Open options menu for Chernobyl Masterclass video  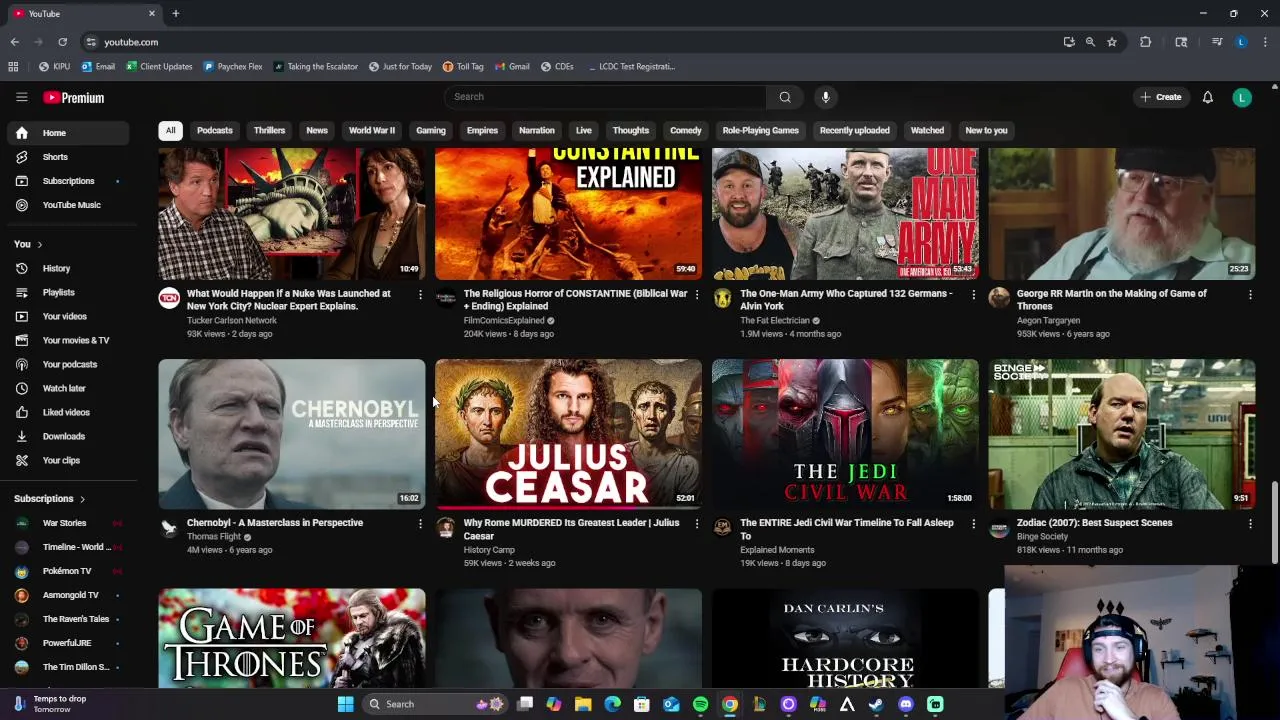point(420,523)
